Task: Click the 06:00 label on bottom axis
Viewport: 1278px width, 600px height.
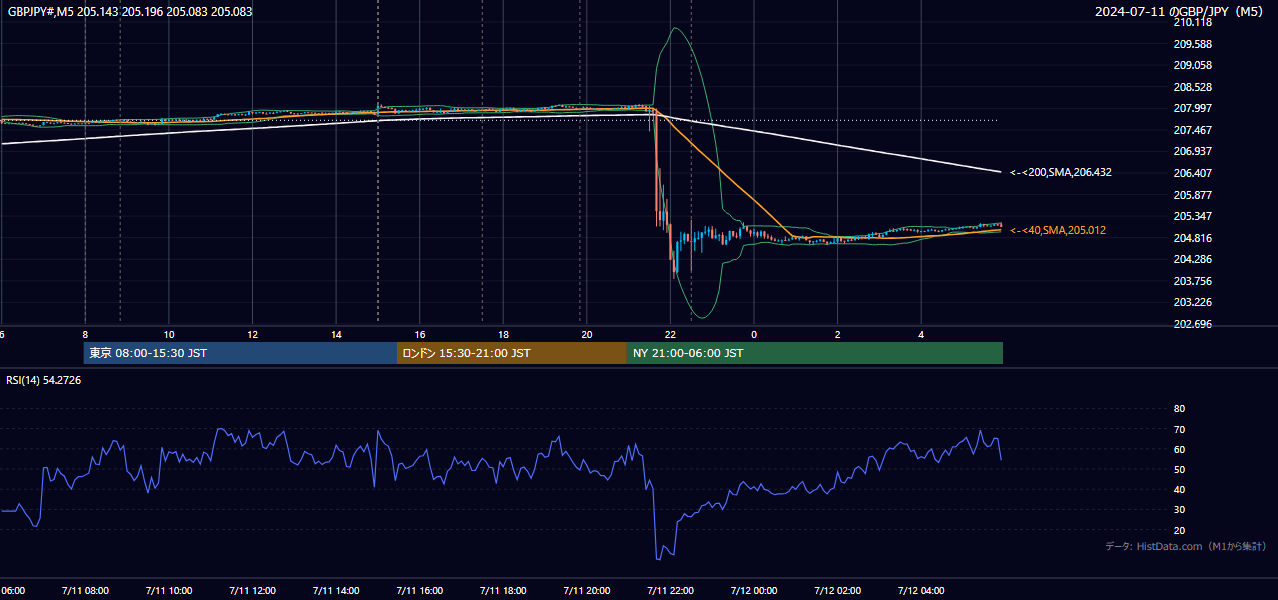Action: tap(12, 591)
